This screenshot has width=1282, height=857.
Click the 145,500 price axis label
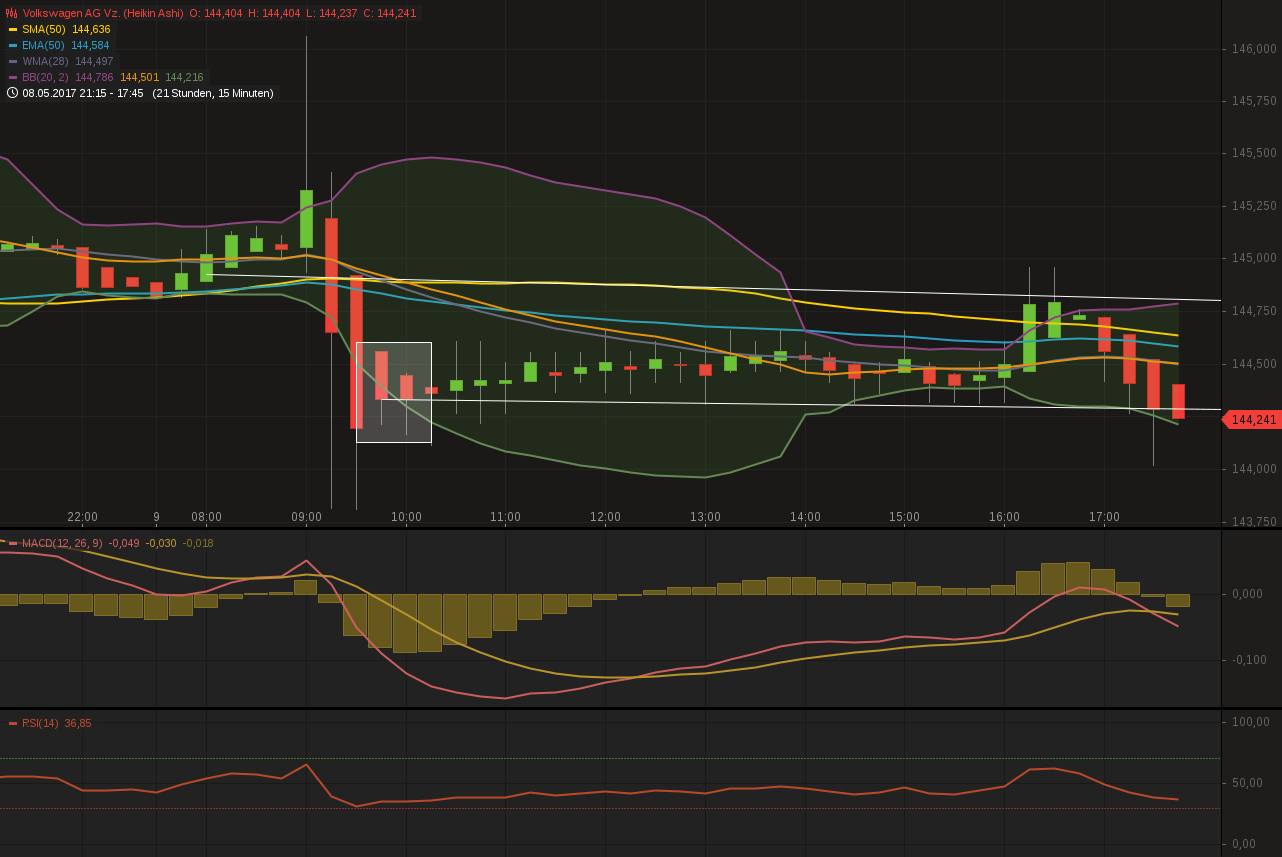[x=1254, y=153]
